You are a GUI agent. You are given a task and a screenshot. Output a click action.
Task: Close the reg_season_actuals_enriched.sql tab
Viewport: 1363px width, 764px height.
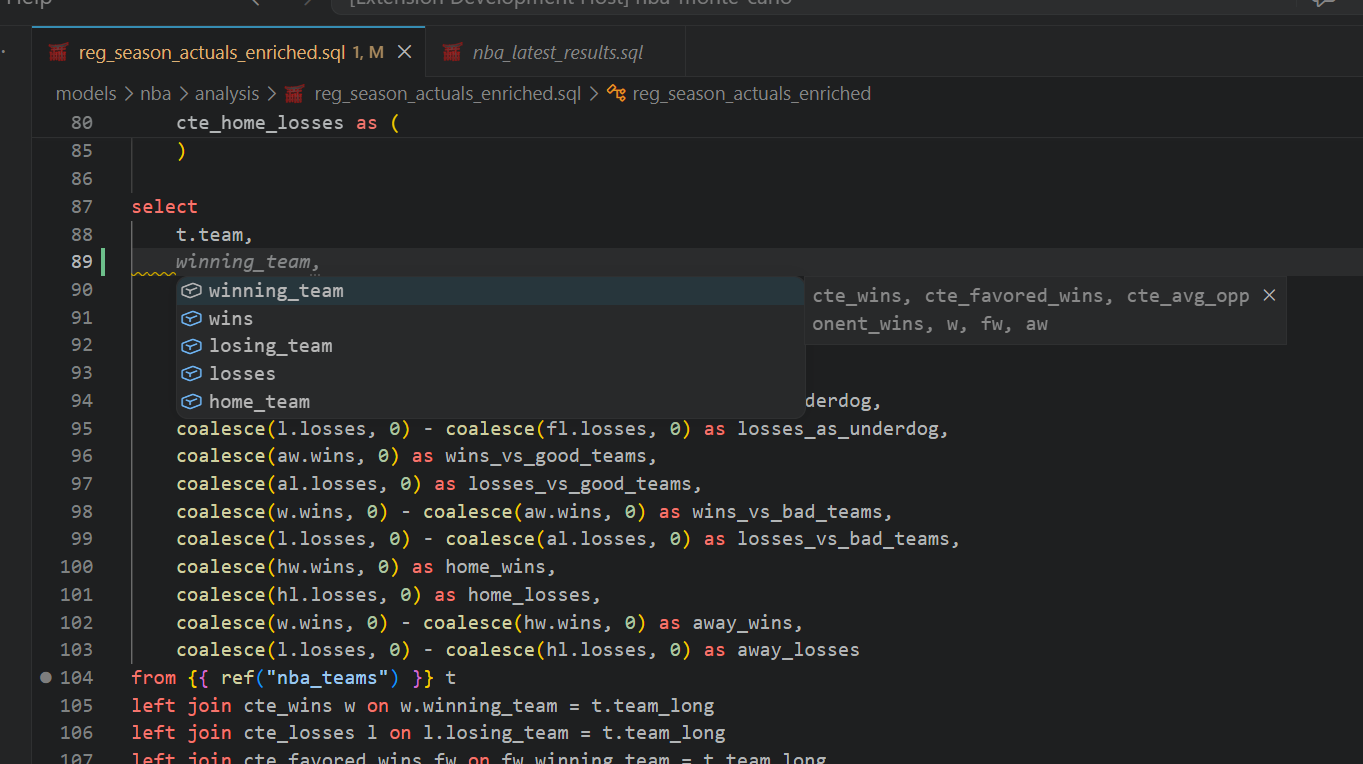405,52
